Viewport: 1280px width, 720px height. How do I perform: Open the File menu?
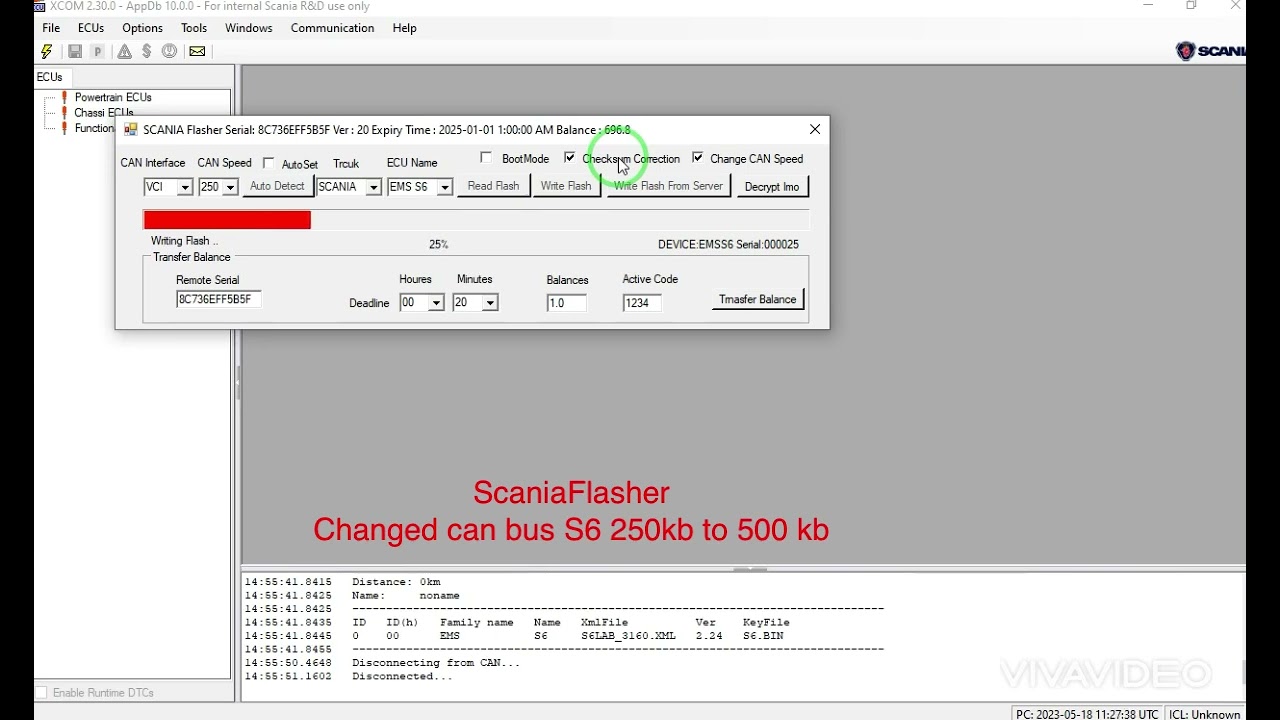coord(51,28)
